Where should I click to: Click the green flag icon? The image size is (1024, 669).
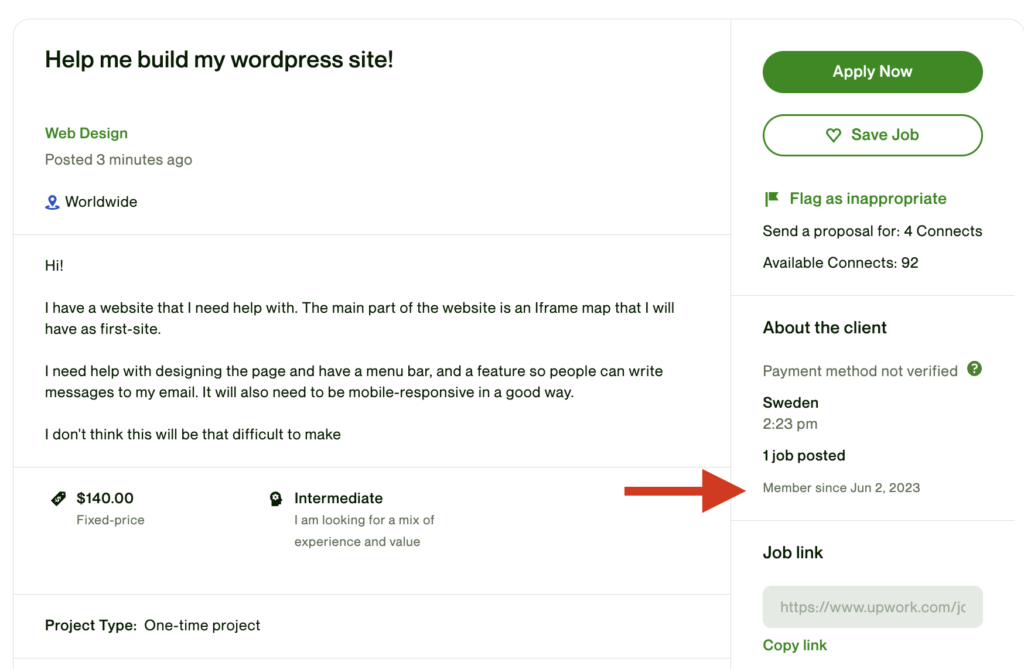[771, 199]
